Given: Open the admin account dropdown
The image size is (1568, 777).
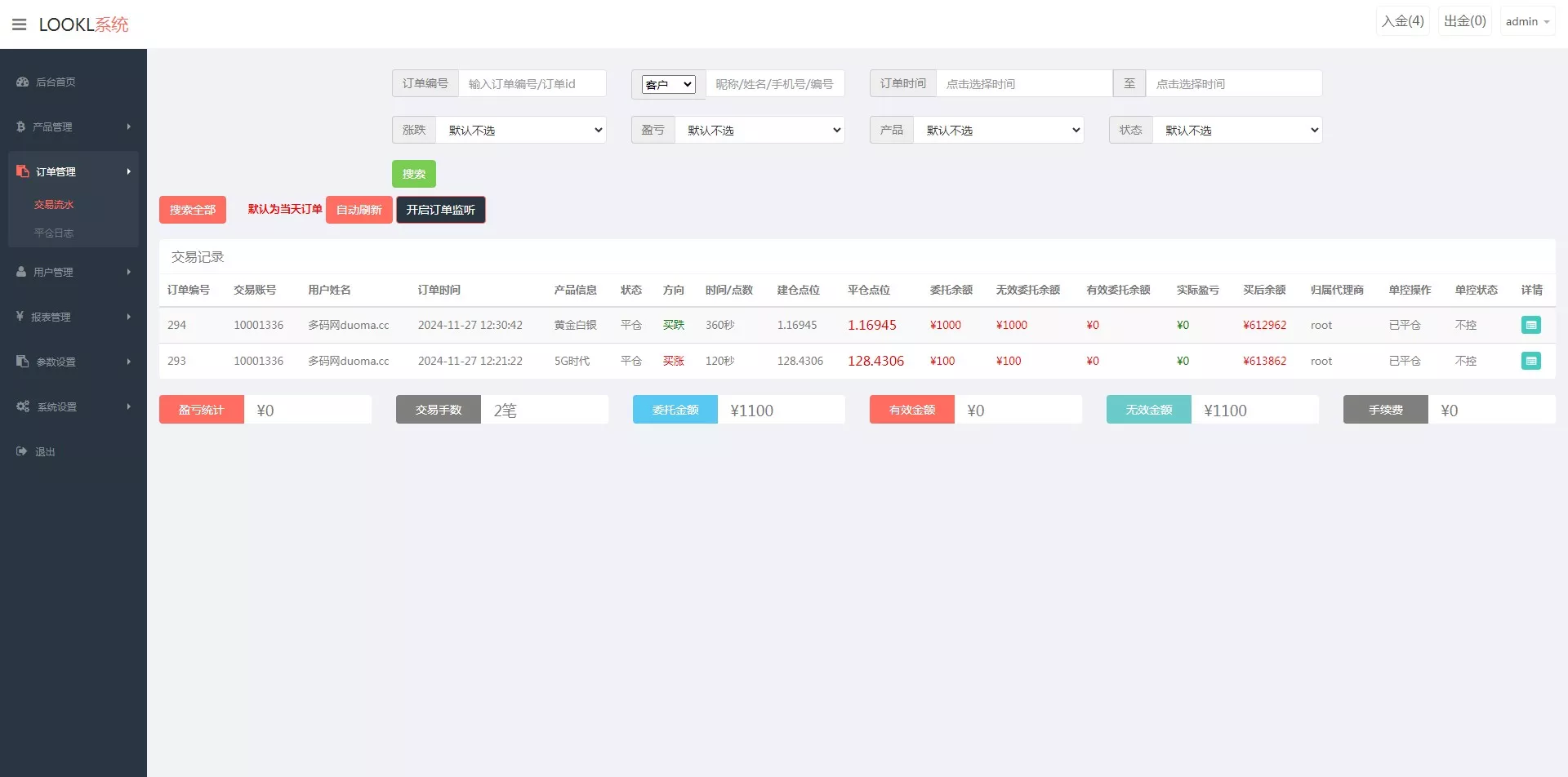Looking at the screenshot, I should [1526, 20].
